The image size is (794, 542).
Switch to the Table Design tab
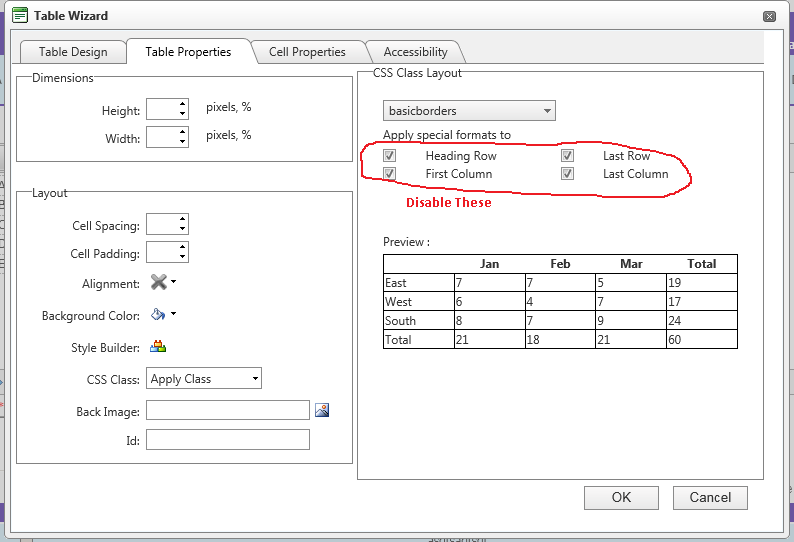coord(73,52)
